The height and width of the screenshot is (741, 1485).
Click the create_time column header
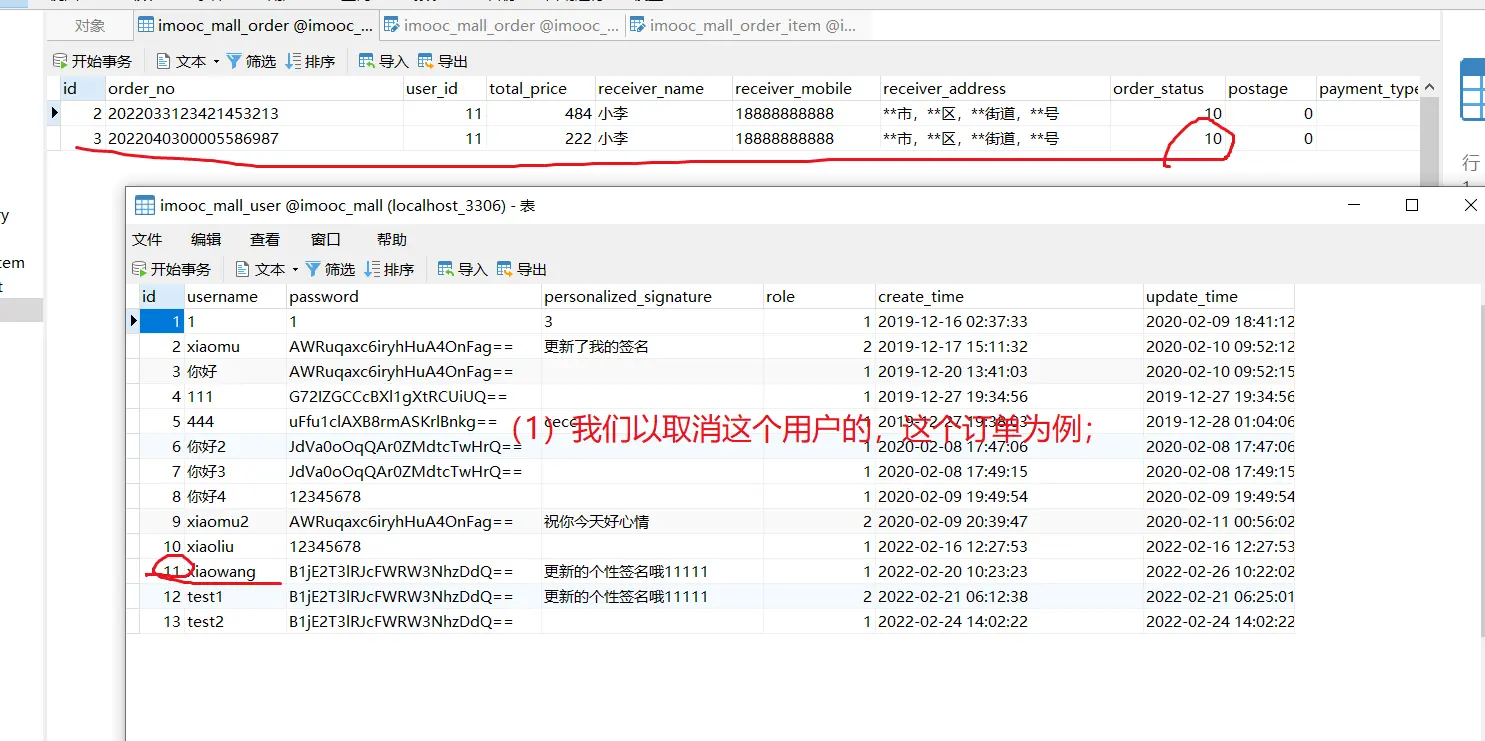[1009, 296]
